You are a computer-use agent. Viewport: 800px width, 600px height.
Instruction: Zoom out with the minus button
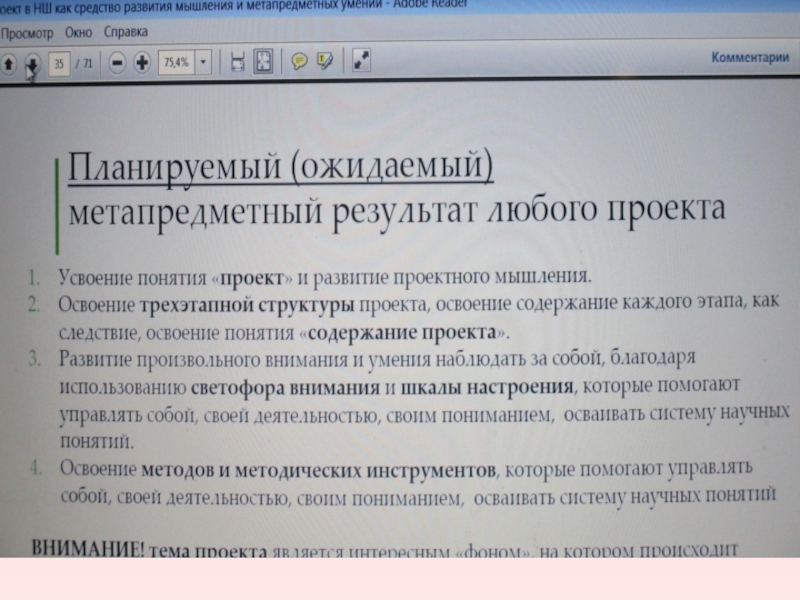click(117, 63)
